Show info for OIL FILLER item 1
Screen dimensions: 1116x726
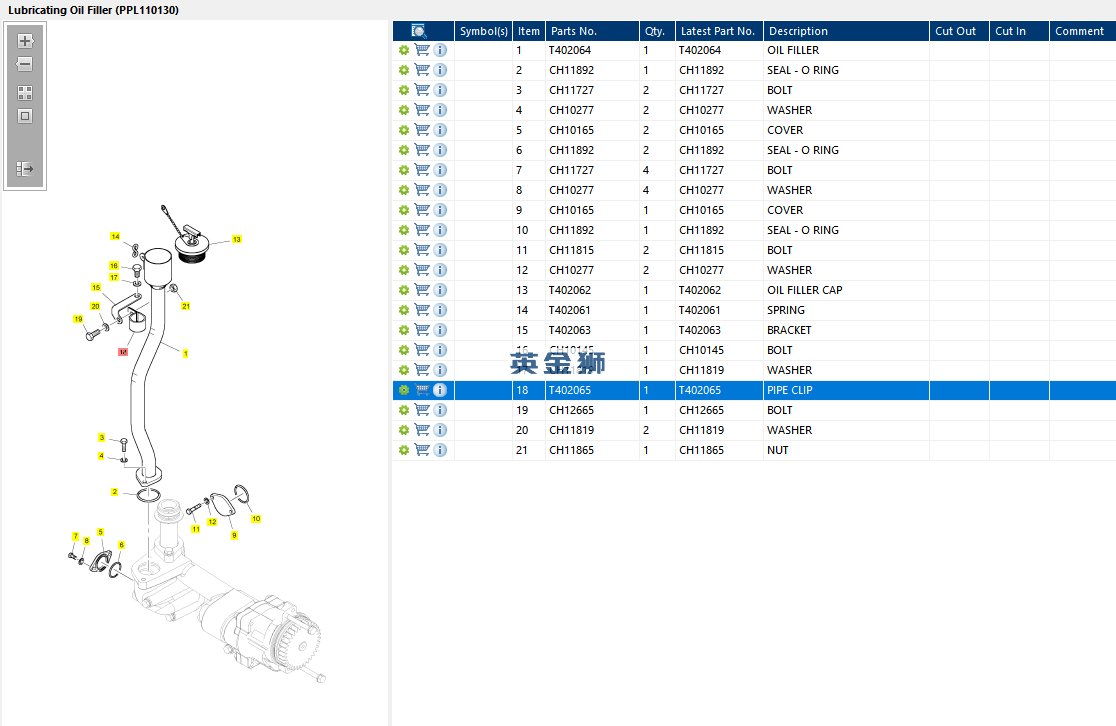[440, 50]
